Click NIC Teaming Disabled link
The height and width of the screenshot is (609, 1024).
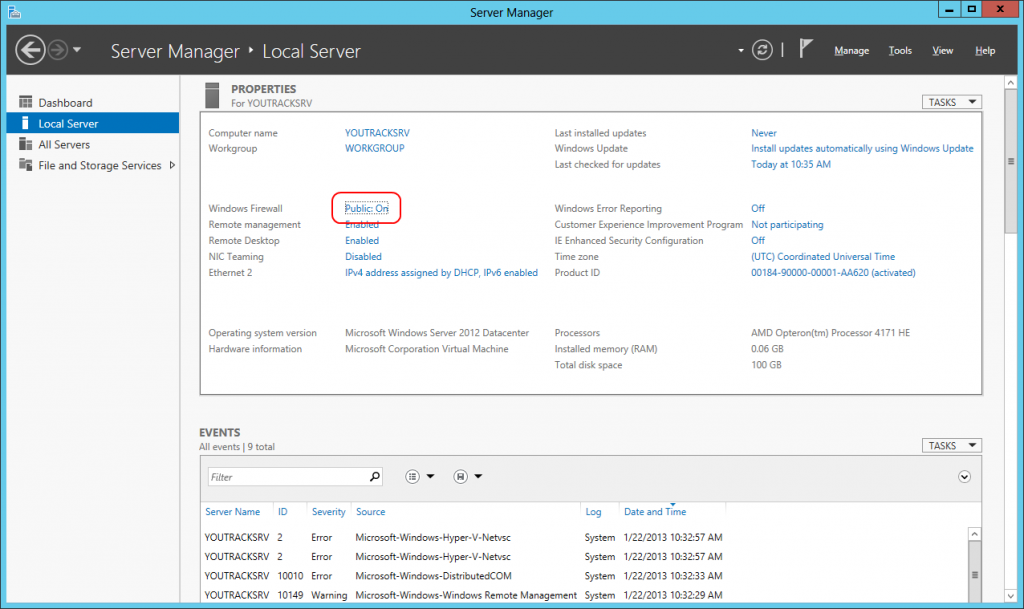(363, 257)
